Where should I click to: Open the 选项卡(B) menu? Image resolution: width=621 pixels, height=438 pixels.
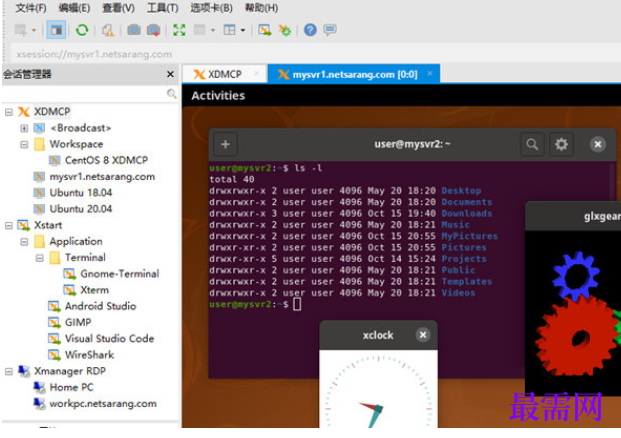211,8
